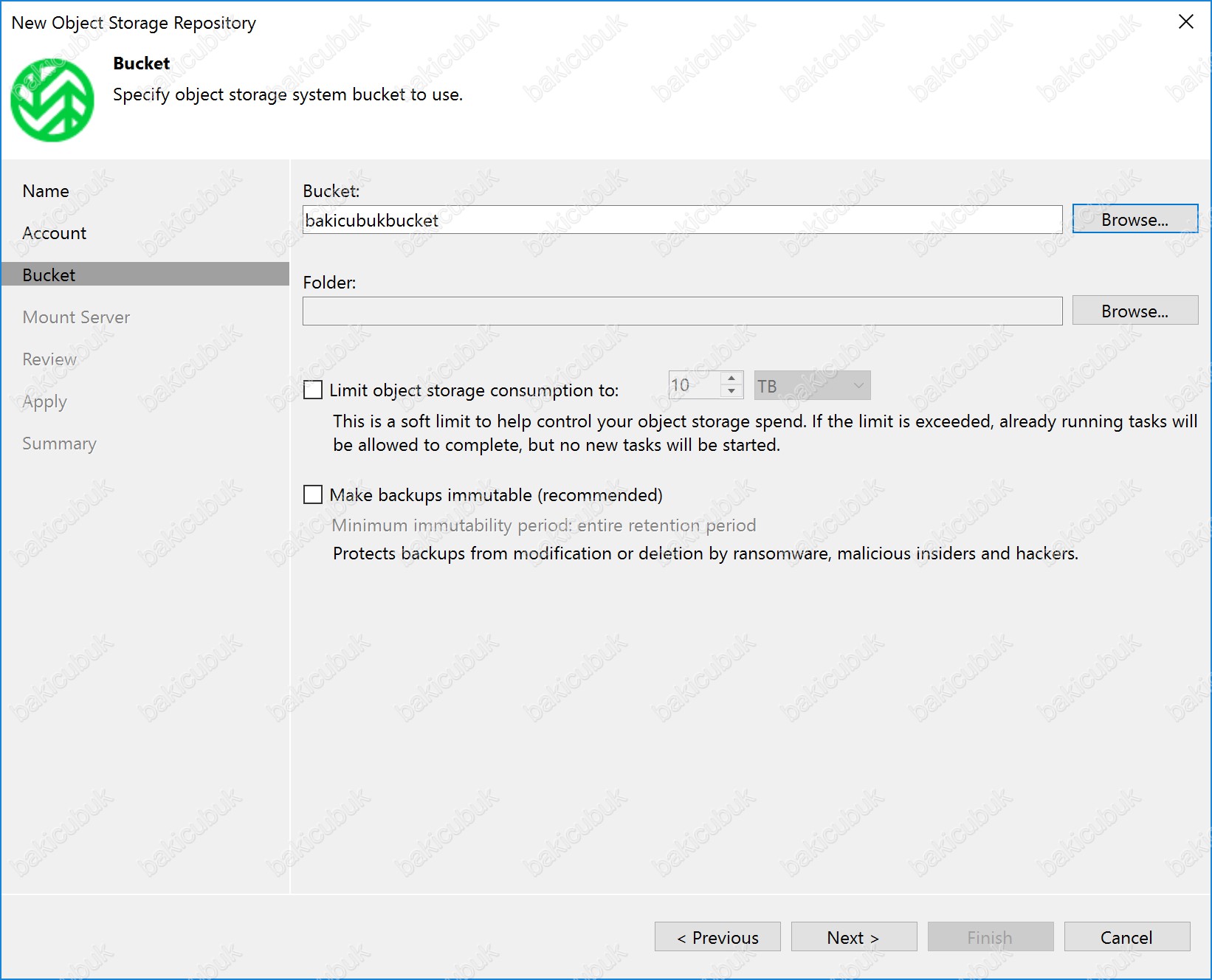The image size is (1212, 980).
Task: Click the Apply step in sidebar
Action: coord(45,401)
